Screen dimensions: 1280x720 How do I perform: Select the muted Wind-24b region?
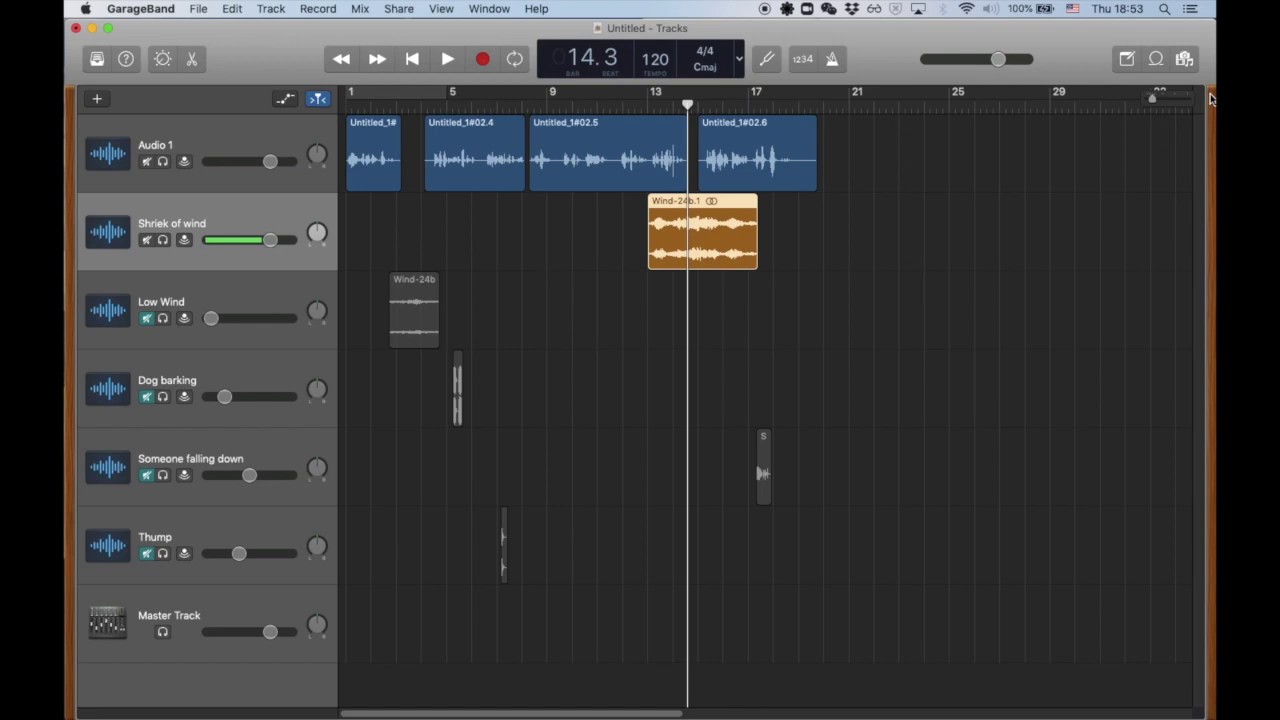tap(414, 310)
